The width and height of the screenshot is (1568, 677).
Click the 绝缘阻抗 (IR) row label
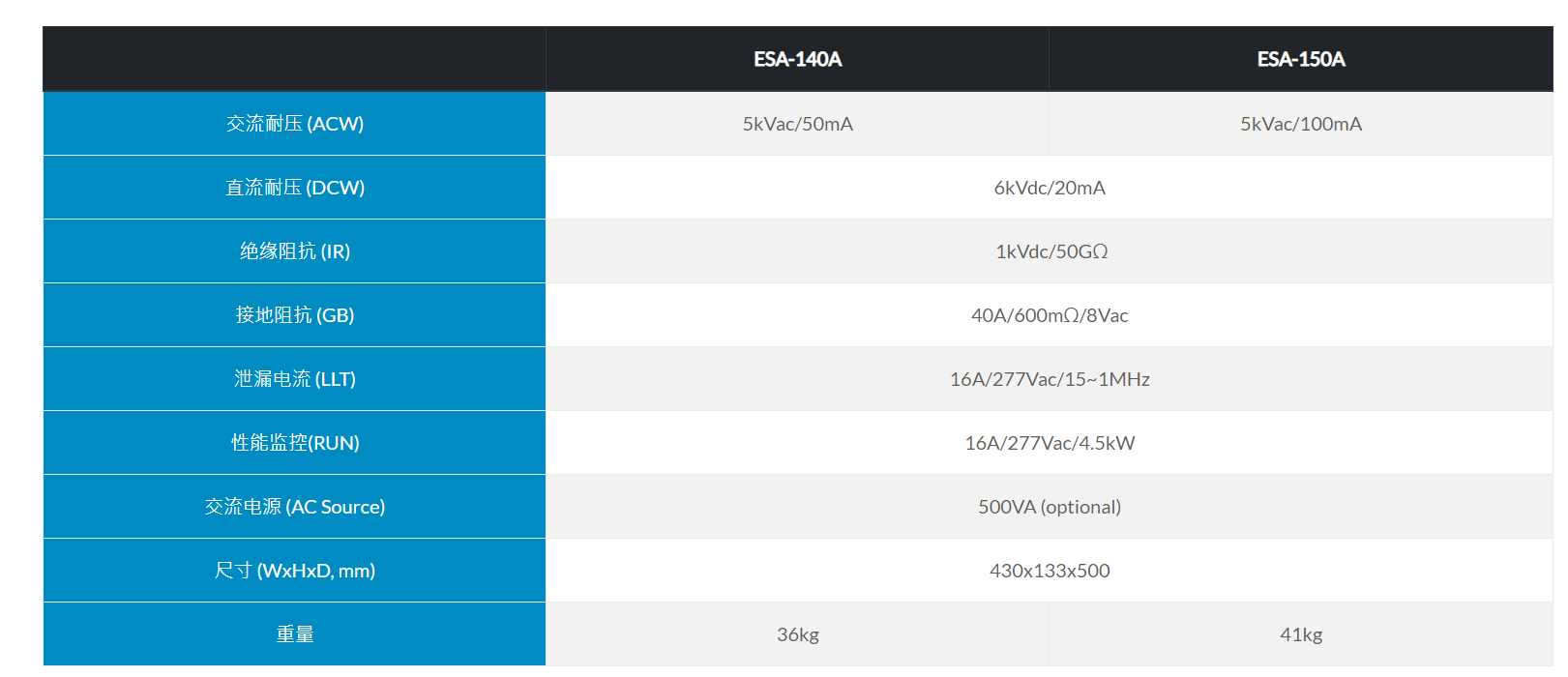pyautogui.click(x=294, y=251)
